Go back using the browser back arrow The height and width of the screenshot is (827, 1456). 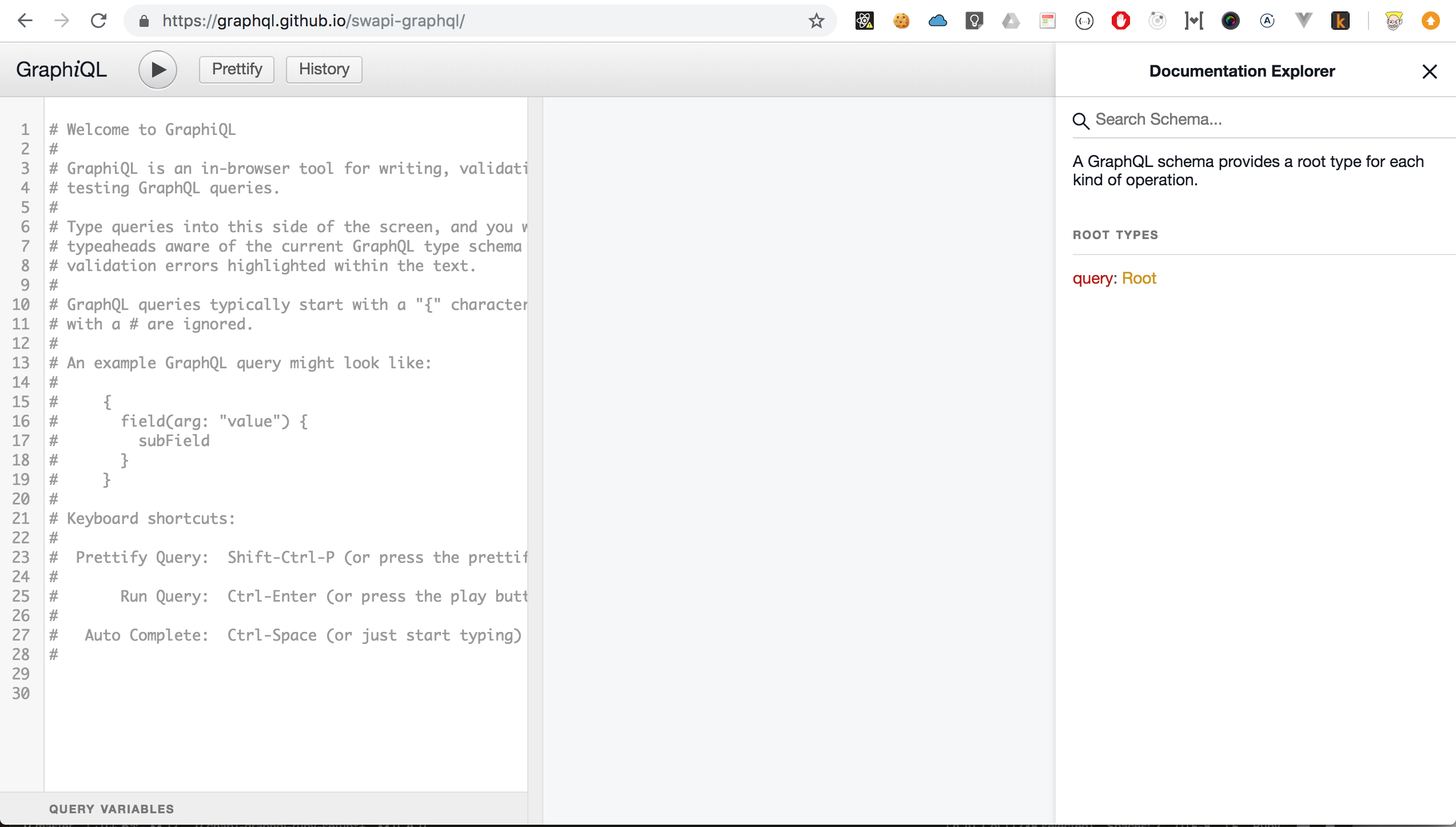(25, 21)
